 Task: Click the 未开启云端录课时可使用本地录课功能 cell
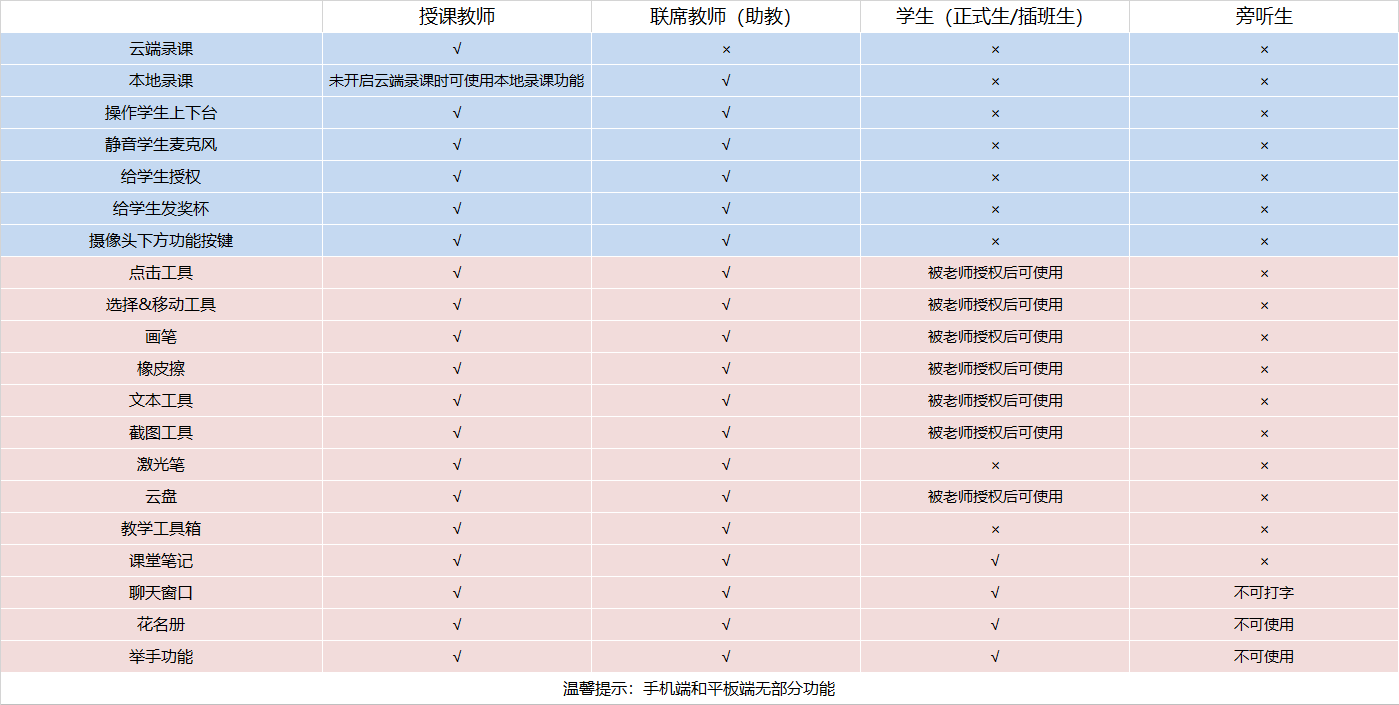click(x=457, y=81)
